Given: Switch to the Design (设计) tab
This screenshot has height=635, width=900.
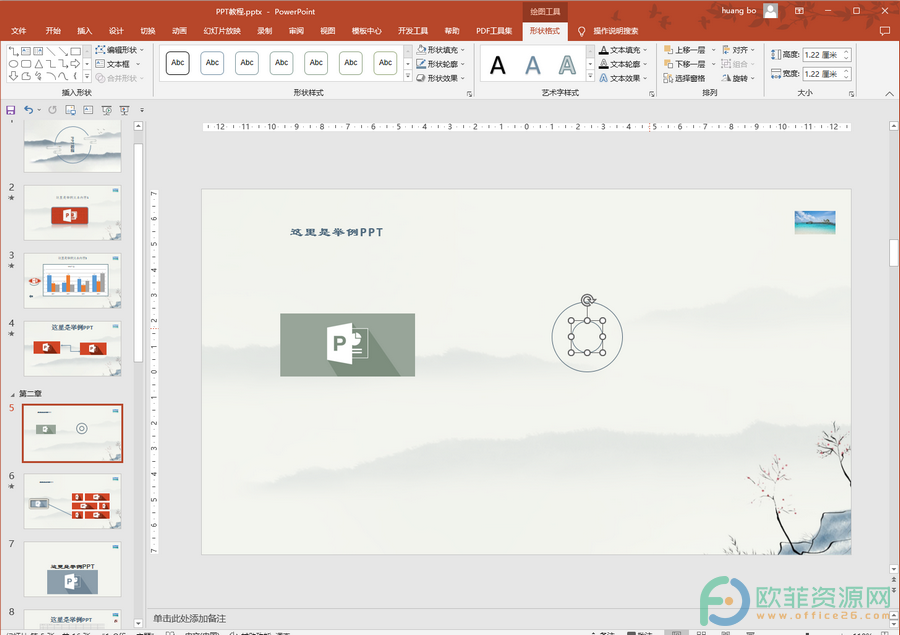Looking at the screenshot, I should [116, 30].
